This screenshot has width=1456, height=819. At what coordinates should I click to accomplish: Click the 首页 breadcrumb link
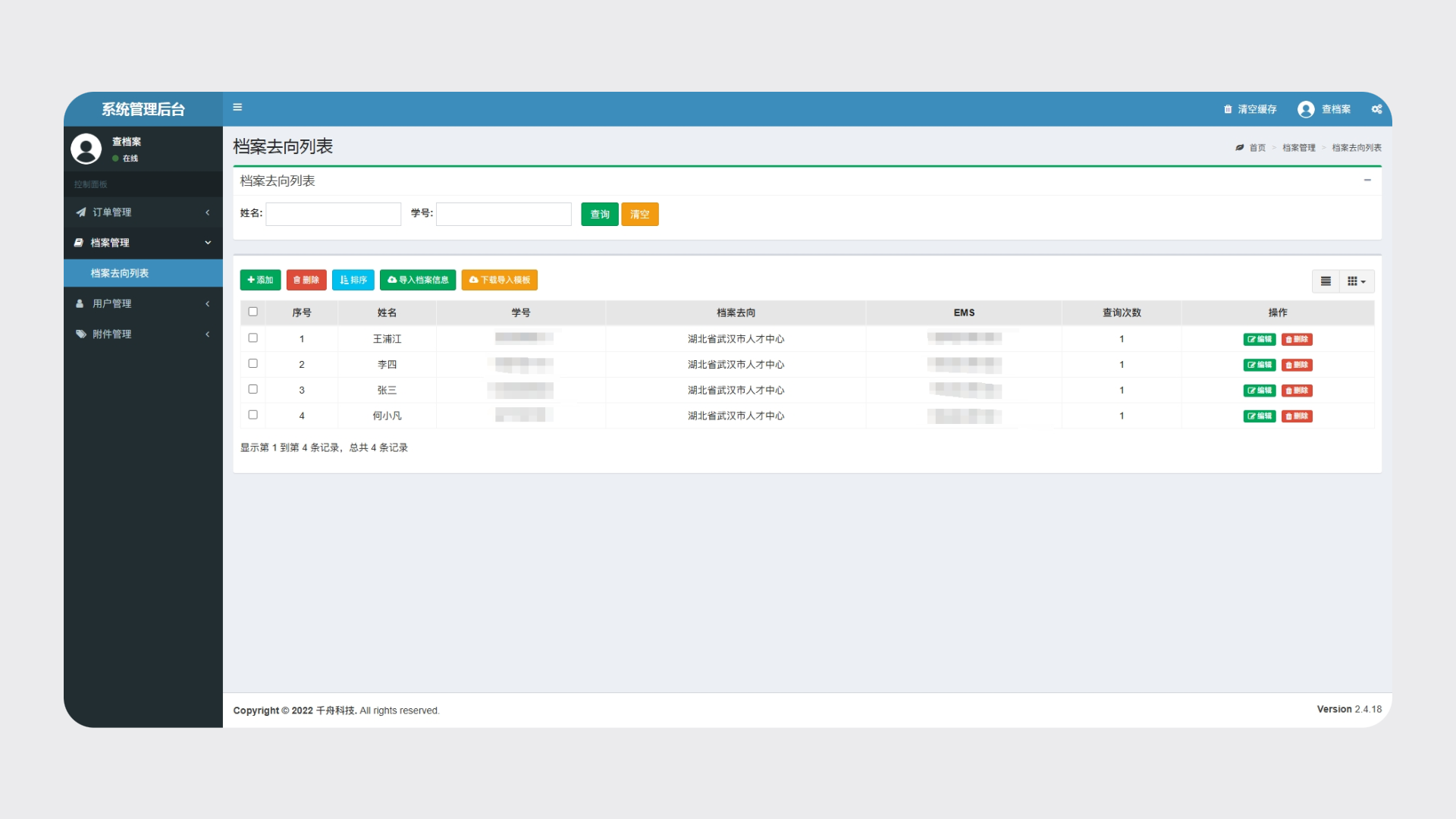(x=1257, y=148)
